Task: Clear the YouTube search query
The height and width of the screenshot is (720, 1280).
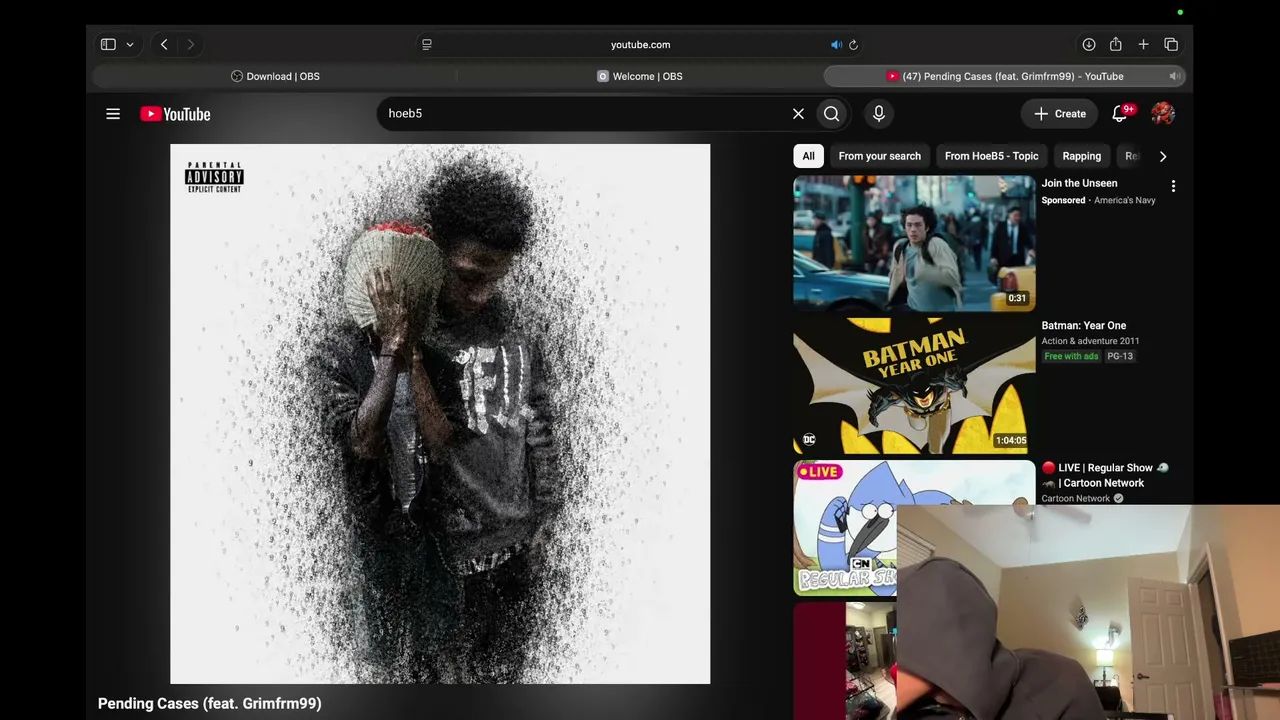Action: tap(798, 114)
